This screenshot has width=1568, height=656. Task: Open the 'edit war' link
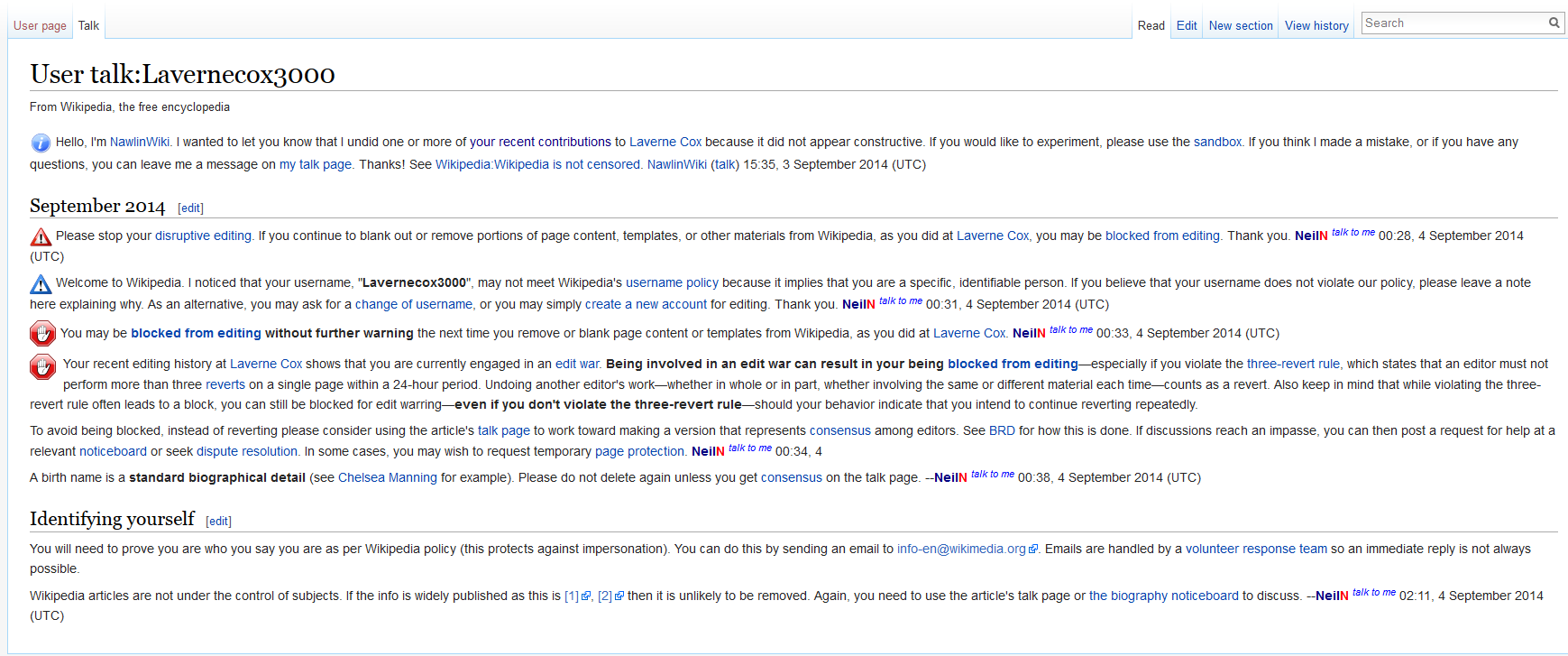pos(577,364)
